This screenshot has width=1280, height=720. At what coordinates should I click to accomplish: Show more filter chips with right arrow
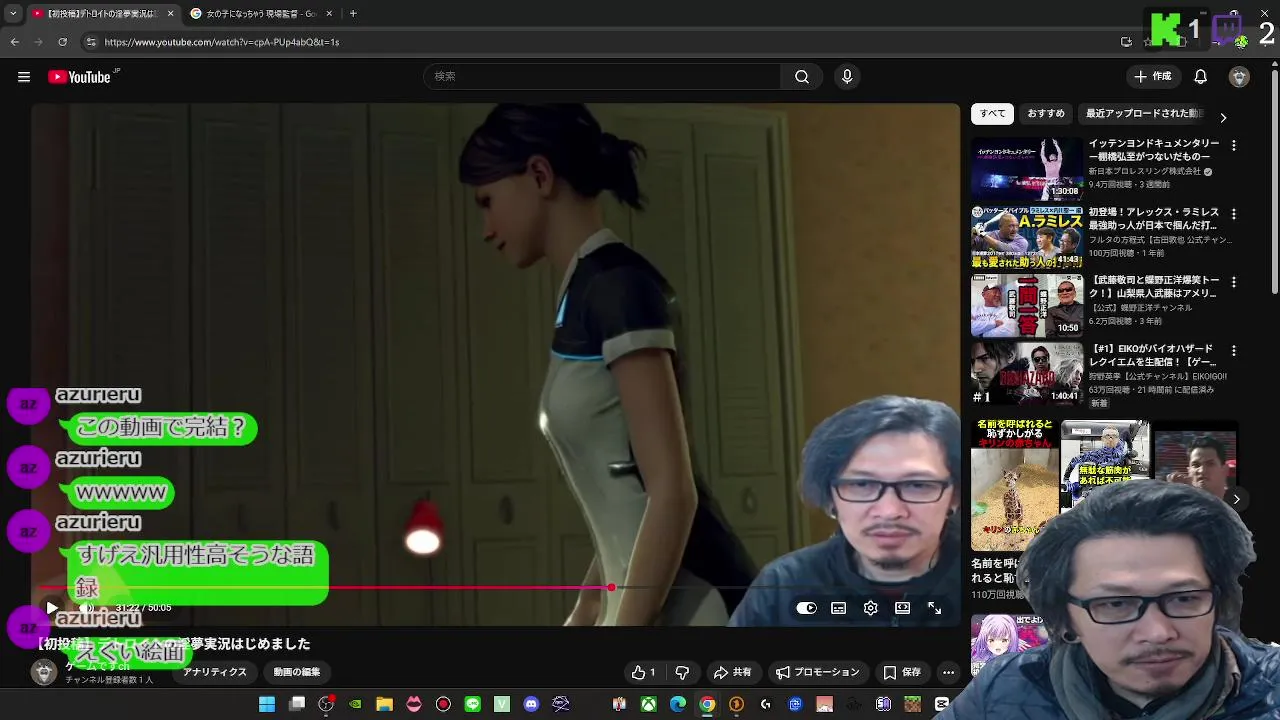coord(1223,117)
